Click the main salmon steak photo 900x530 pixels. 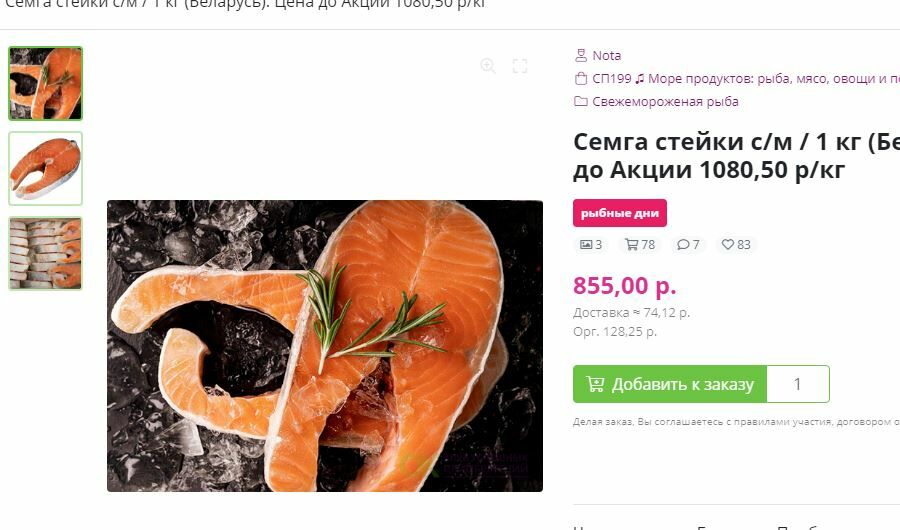tap(325, 346)
